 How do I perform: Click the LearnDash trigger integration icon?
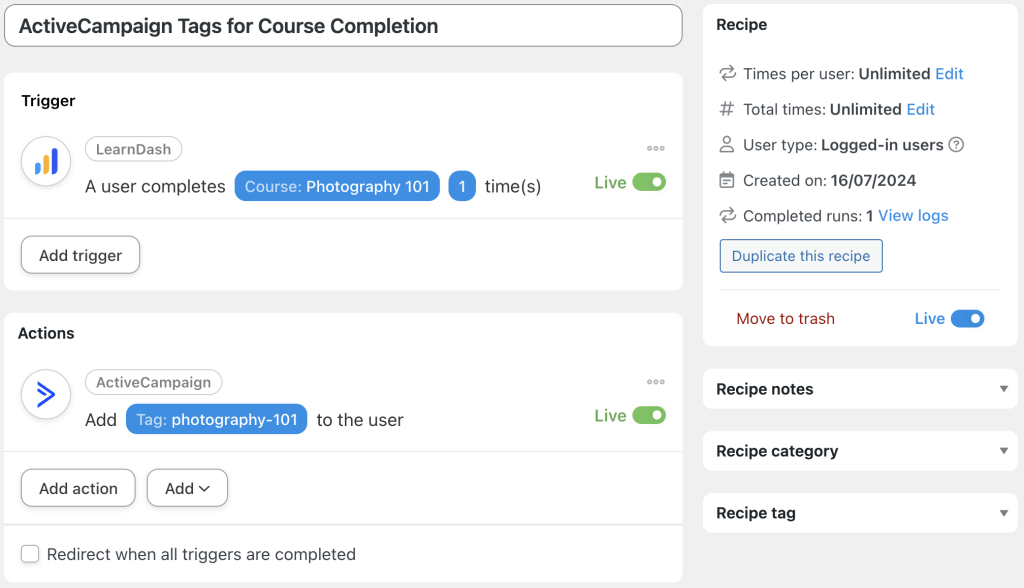44,161
